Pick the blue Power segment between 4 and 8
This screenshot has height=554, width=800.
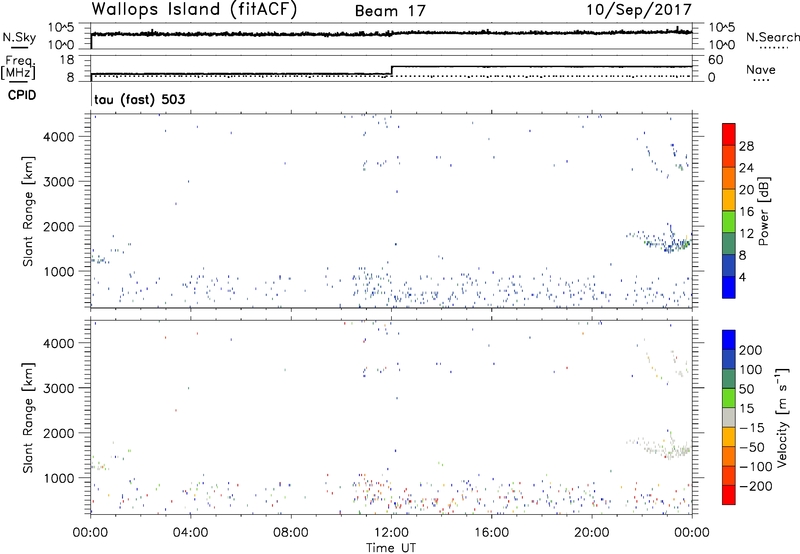[x=729, y=266]
